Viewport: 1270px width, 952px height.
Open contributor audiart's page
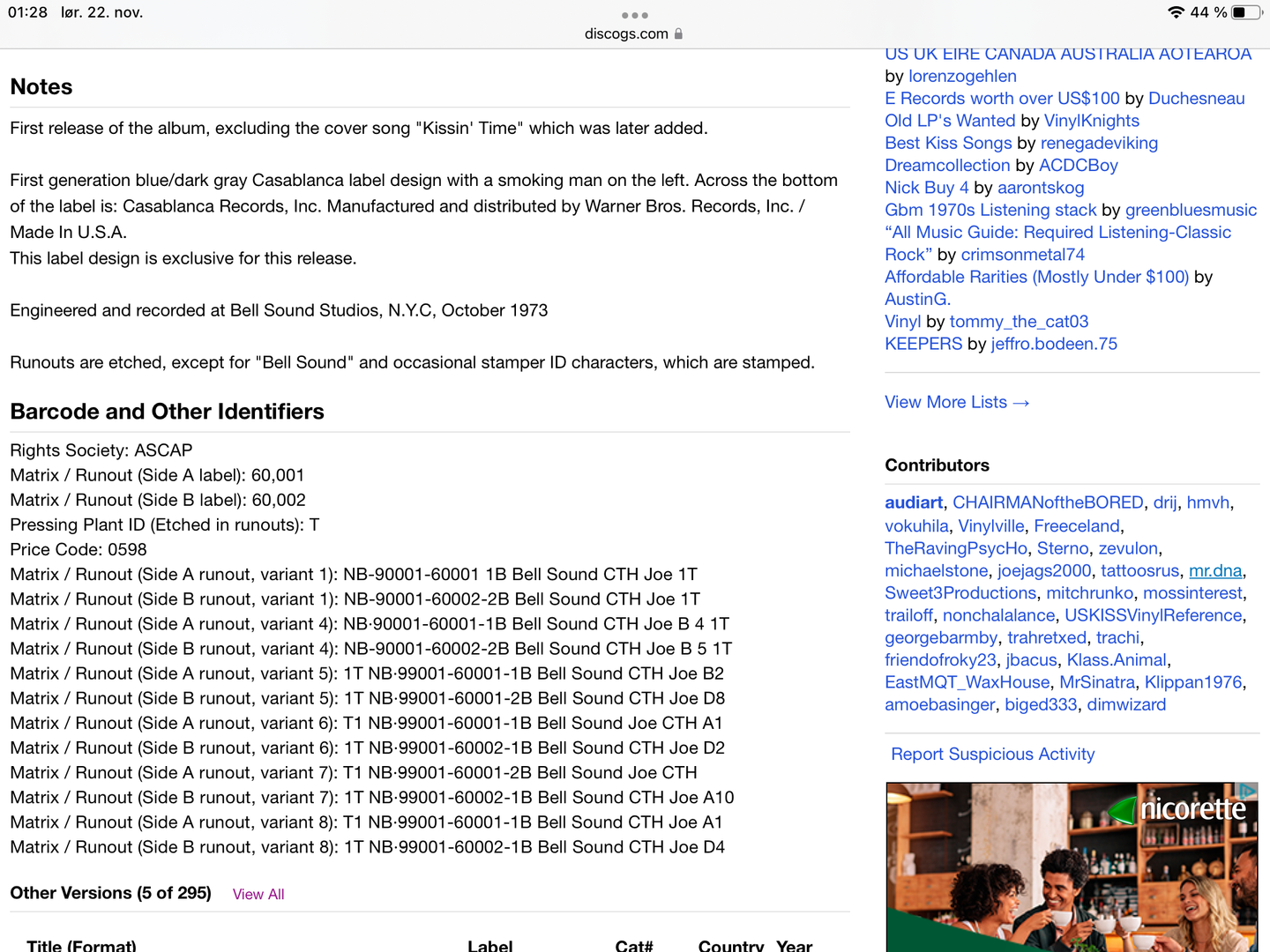pyautogui.click(x=914, y=502)
